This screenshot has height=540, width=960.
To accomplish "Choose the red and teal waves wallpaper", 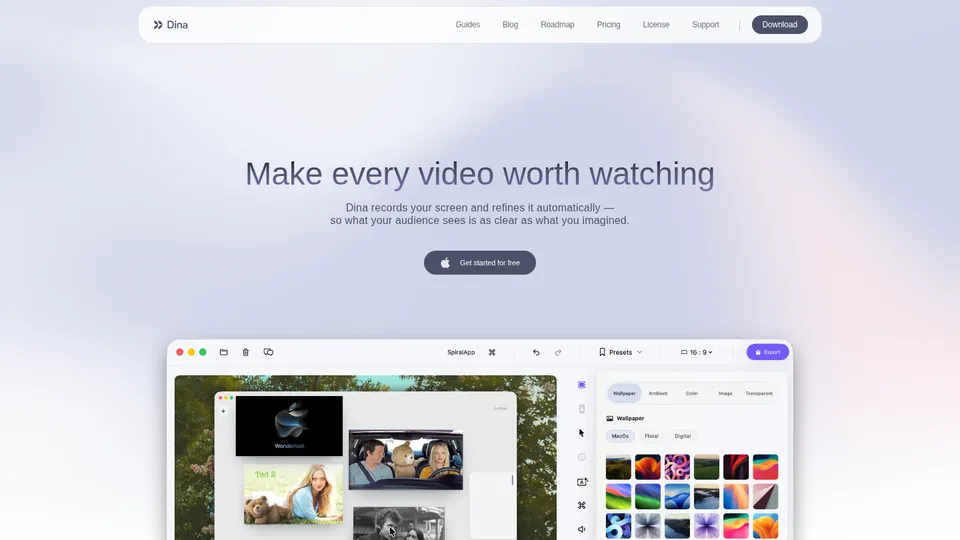I will click(x=765, y=467).
